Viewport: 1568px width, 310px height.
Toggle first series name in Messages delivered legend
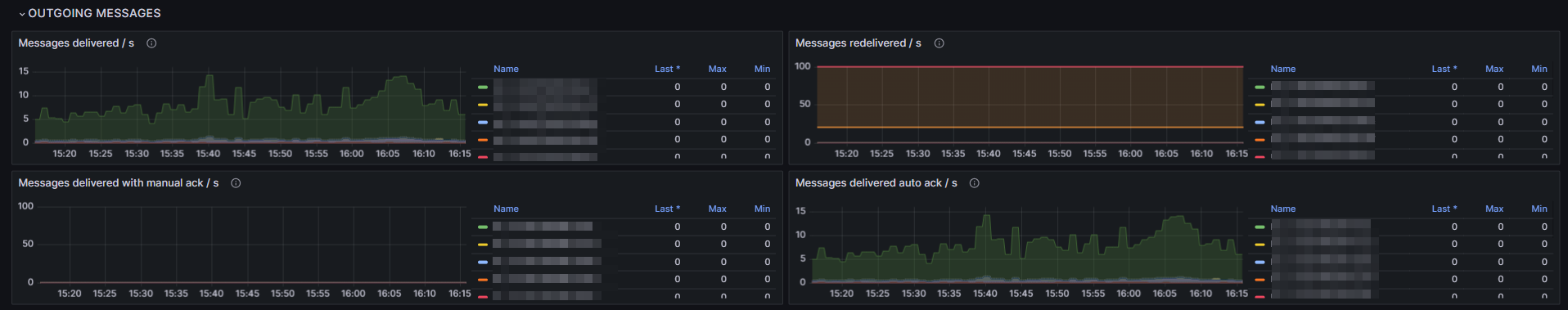[545, 87]
